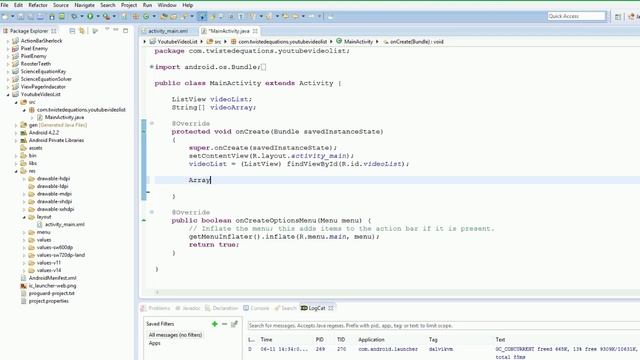Viewport: 640px width, 360px height.
Task: Switch to the activity_main.xml editor tab
Action: (x=168, y=31)
